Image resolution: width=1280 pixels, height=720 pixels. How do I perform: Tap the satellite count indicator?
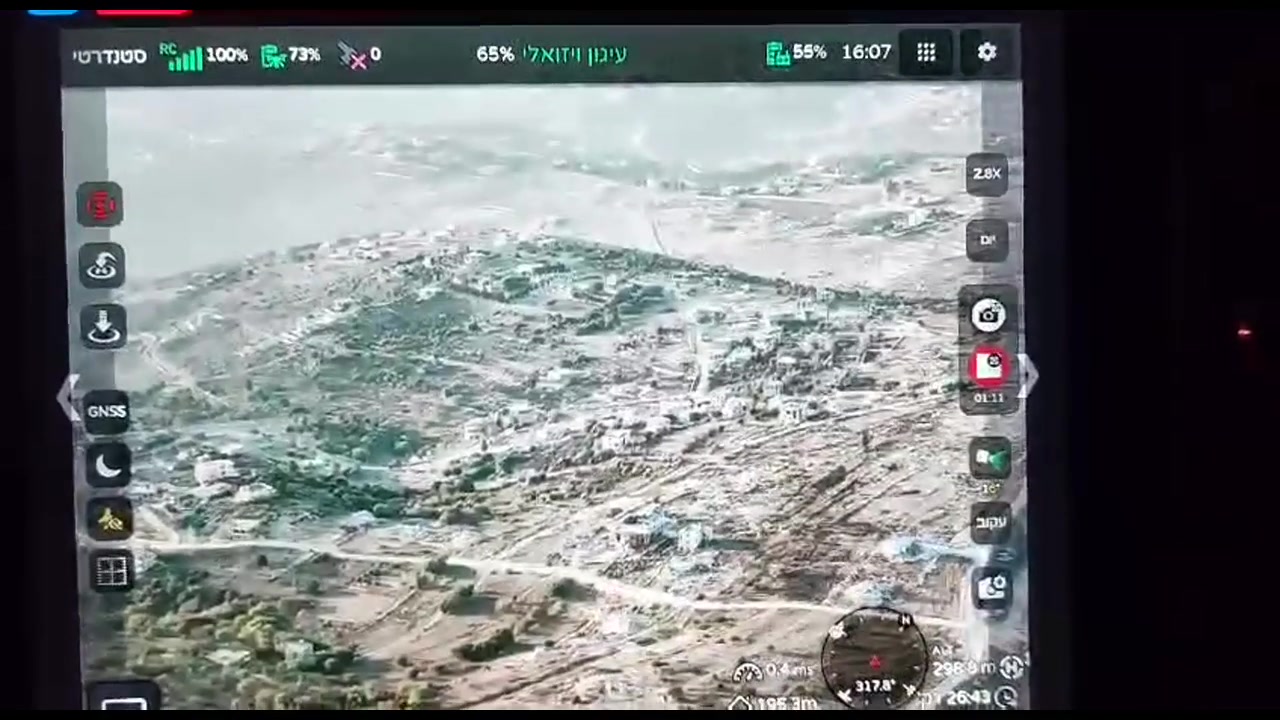click(360, 55)
